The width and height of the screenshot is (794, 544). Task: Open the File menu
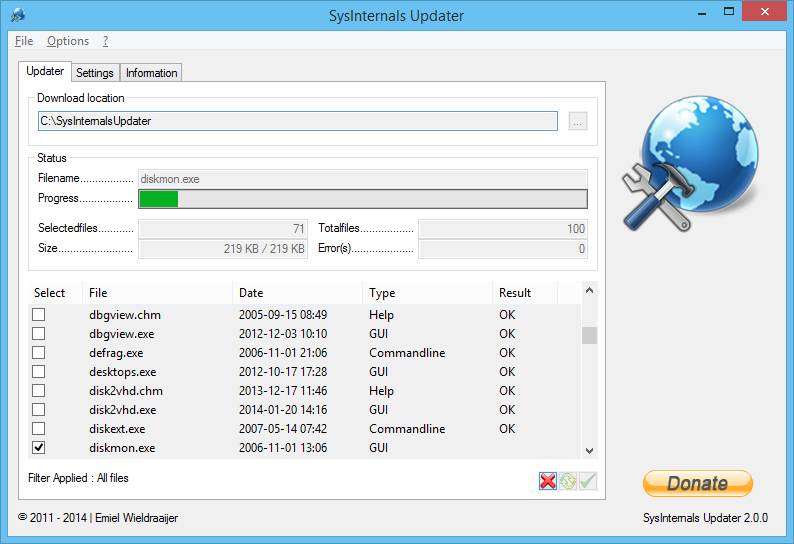coord(24,41)
